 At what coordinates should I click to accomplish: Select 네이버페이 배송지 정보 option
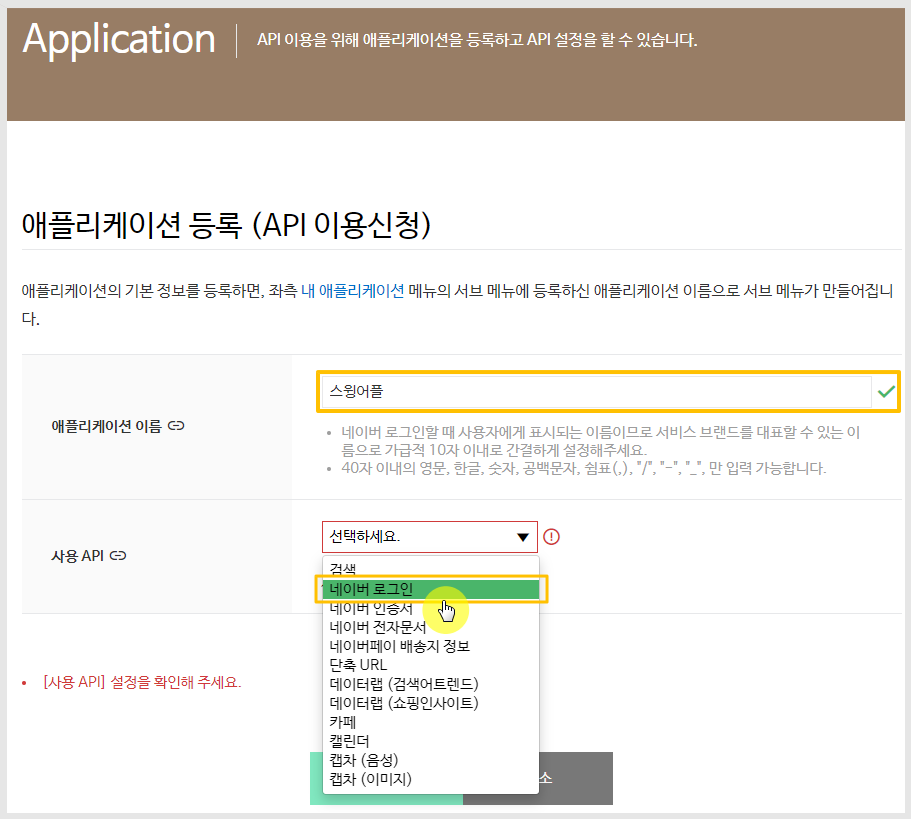coord(431,646)
